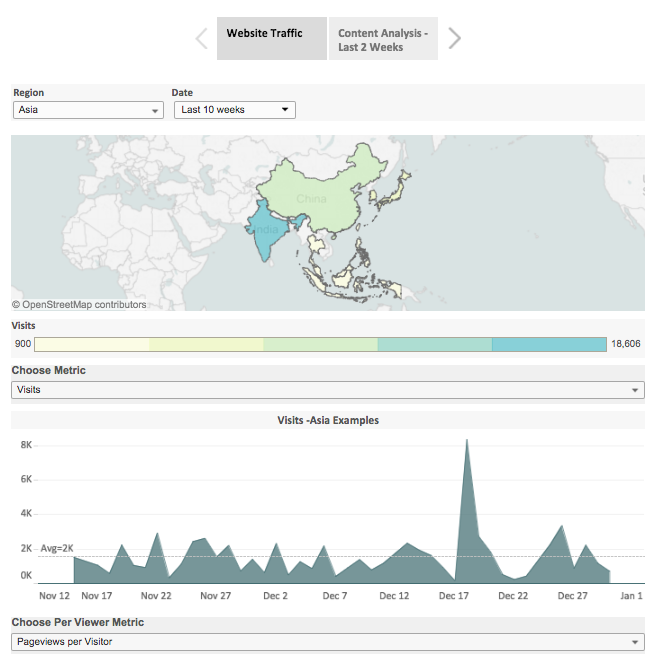Click the middle green segment of Visits legend

coord(320,344)
